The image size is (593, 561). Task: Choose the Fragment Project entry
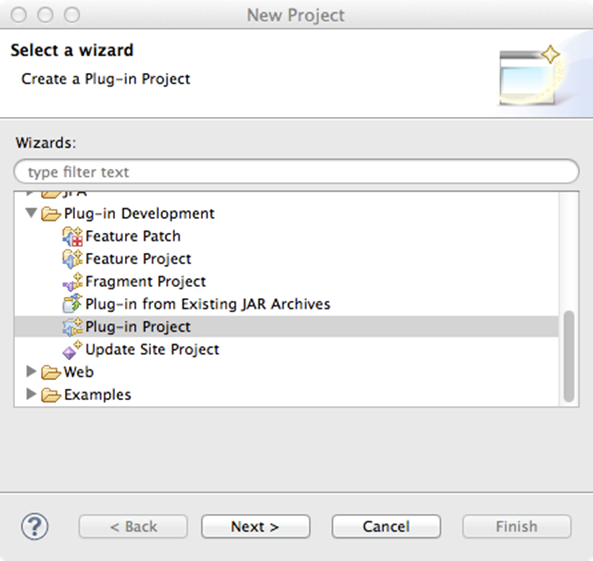145,281
